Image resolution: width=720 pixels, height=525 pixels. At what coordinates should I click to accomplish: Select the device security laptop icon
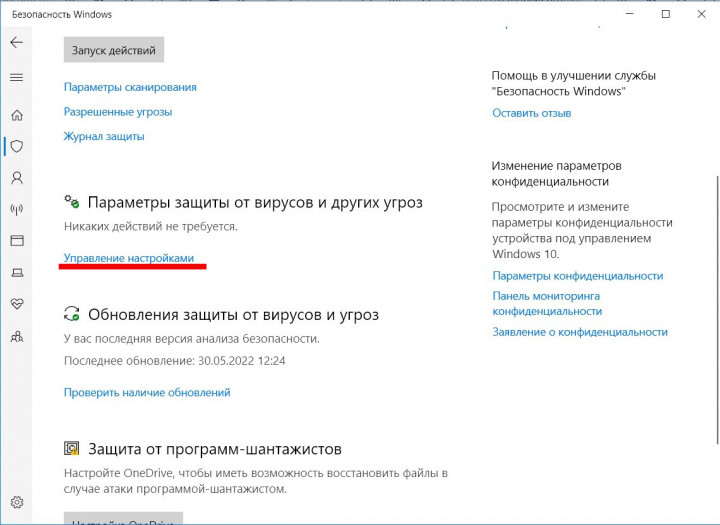16,272
